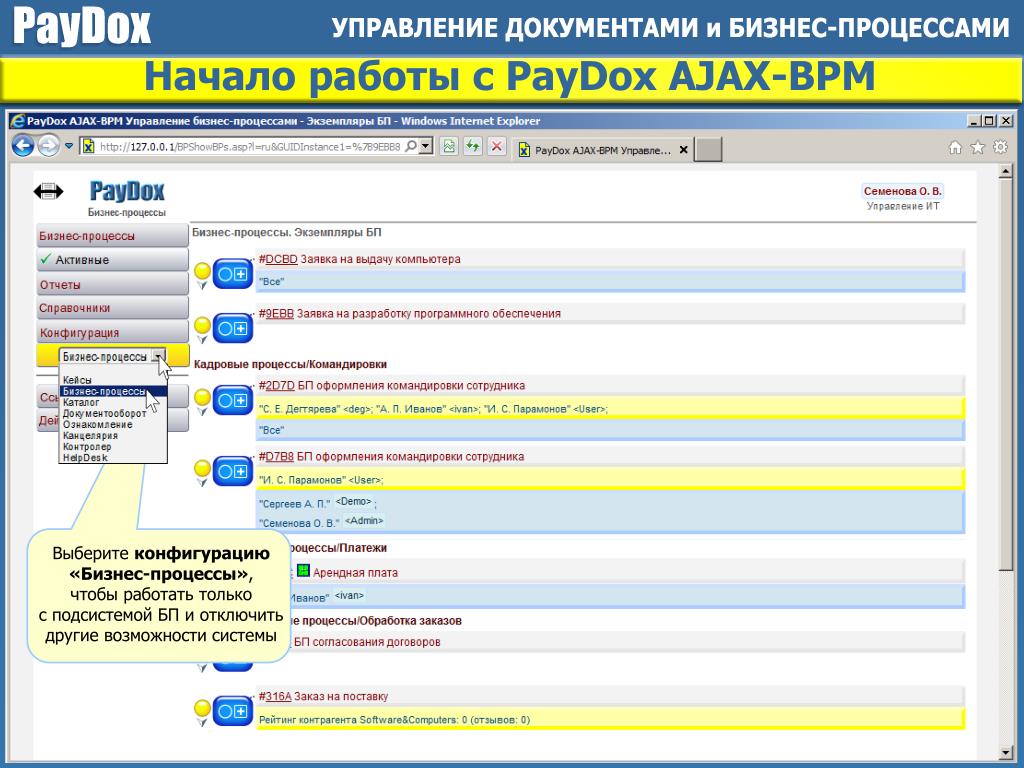
Task: Open the Конфигурация sidebar menu
Action: pyautogui.click(x=112, y=332)
